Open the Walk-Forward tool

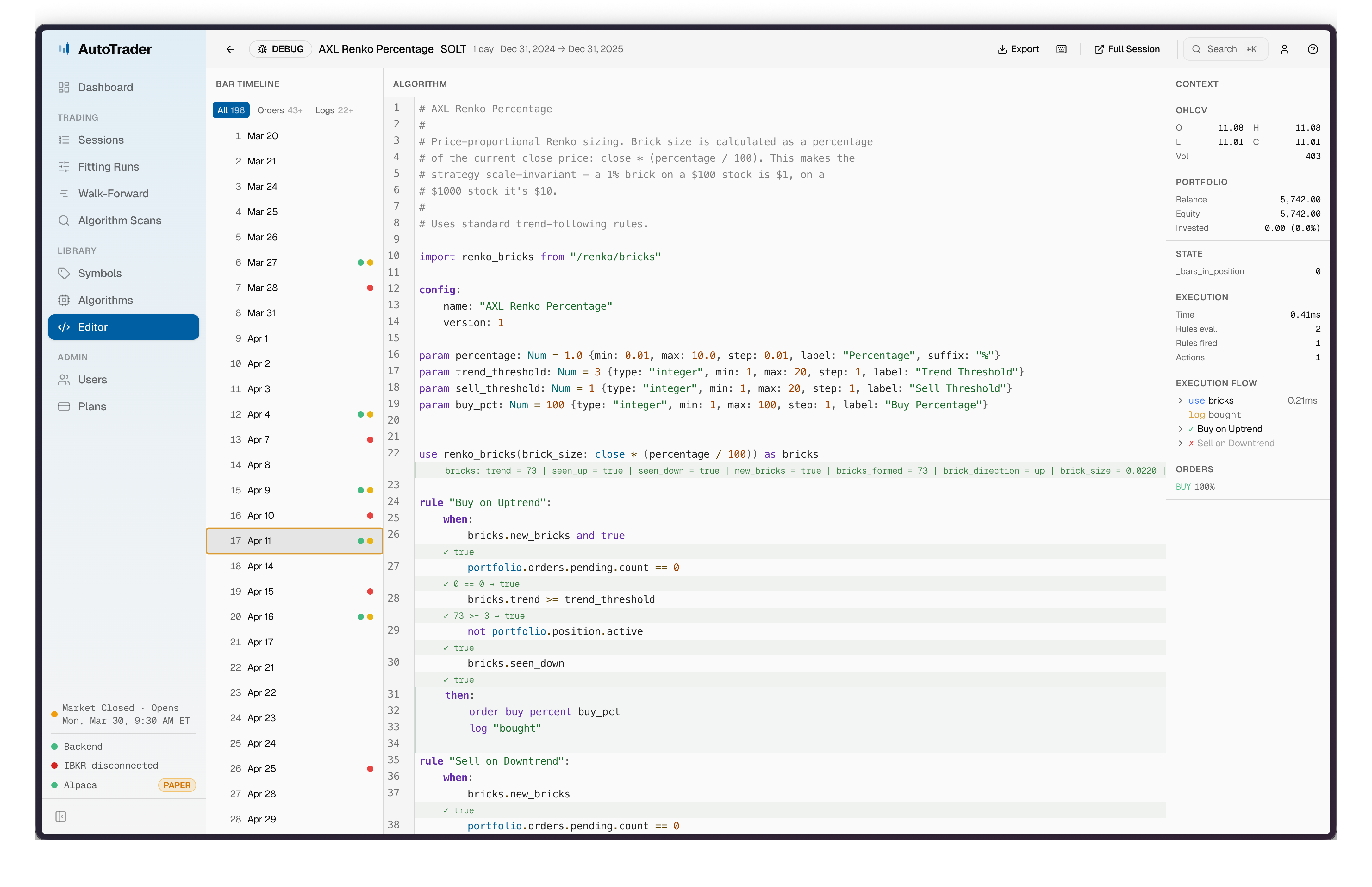113,194
